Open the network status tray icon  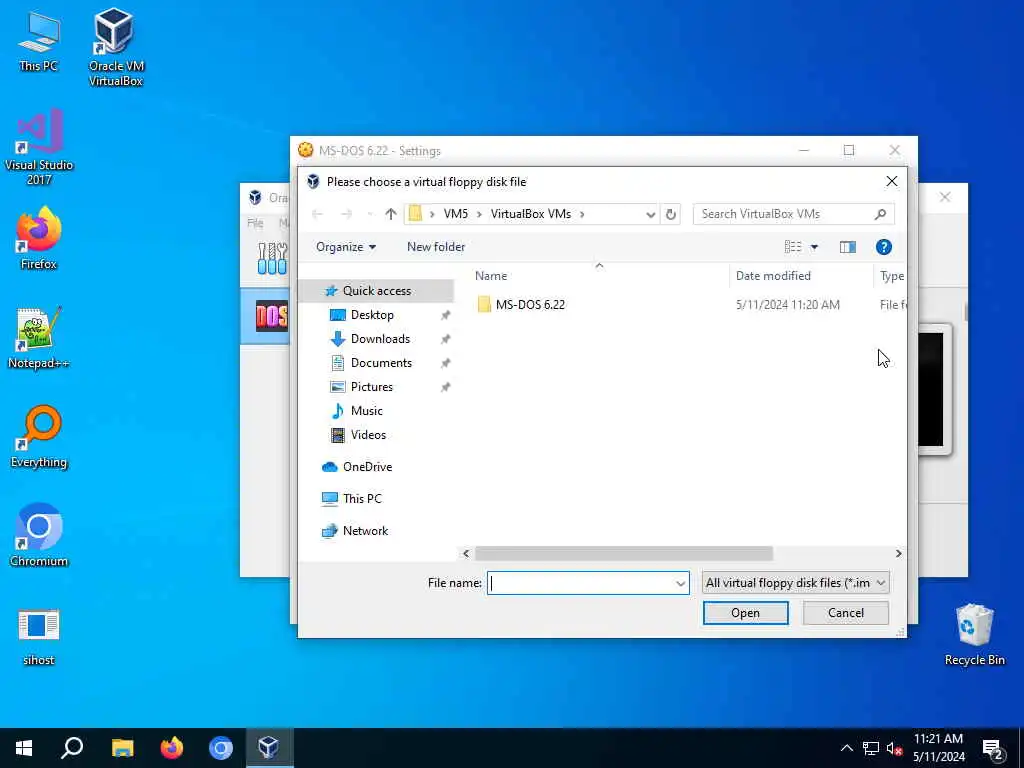871,748
